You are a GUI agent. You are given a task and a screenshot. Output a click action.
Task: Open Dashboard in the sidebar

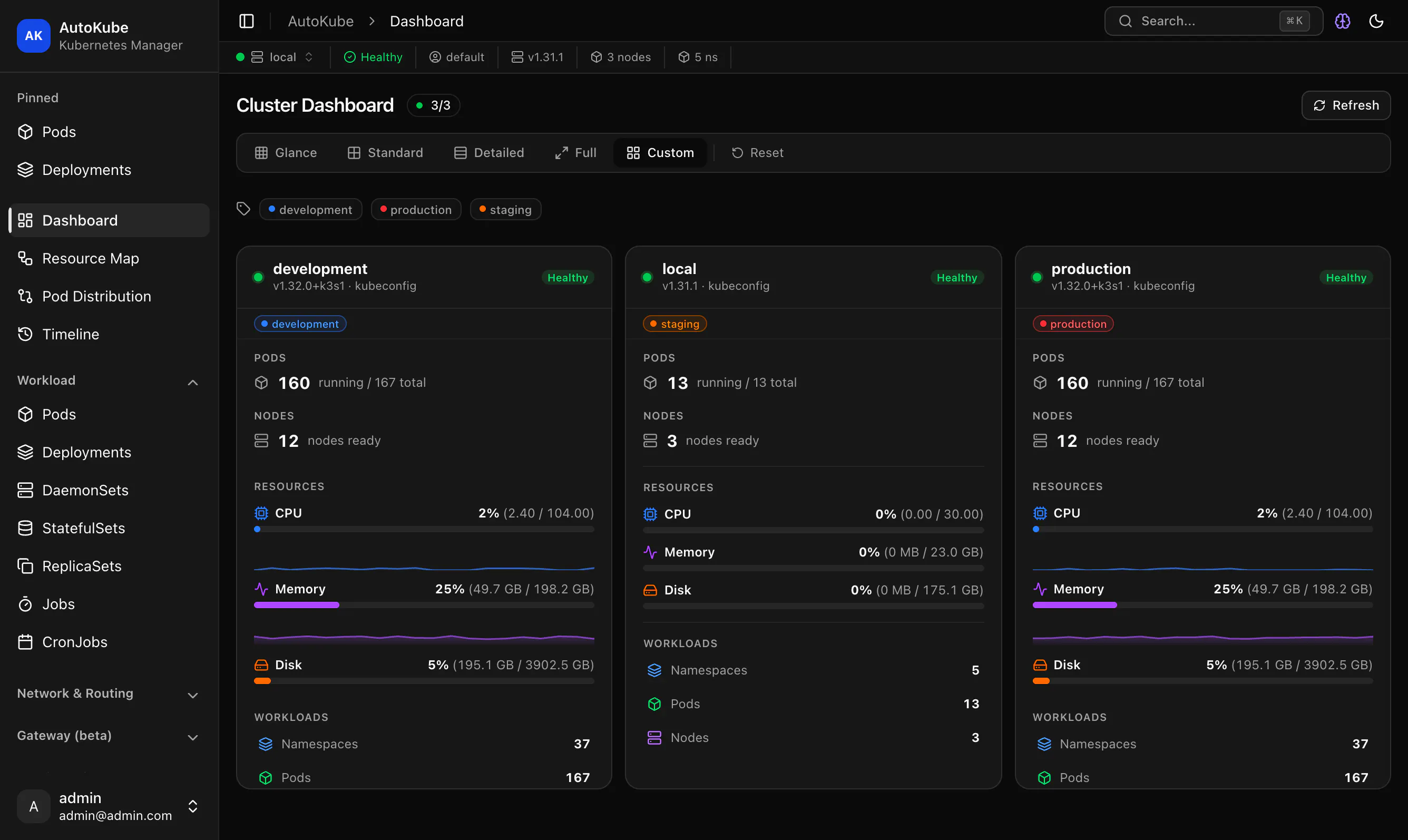pyautogui.click(x=110, y=220)
